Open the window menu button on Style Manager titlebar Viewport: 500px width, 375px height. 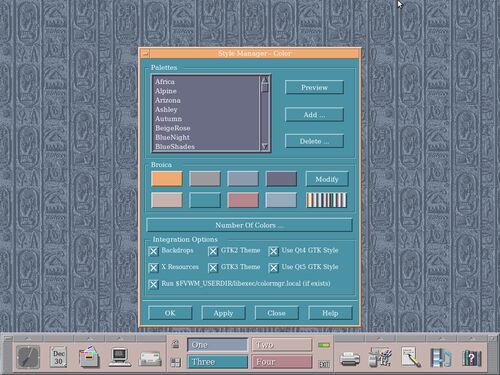145,53
